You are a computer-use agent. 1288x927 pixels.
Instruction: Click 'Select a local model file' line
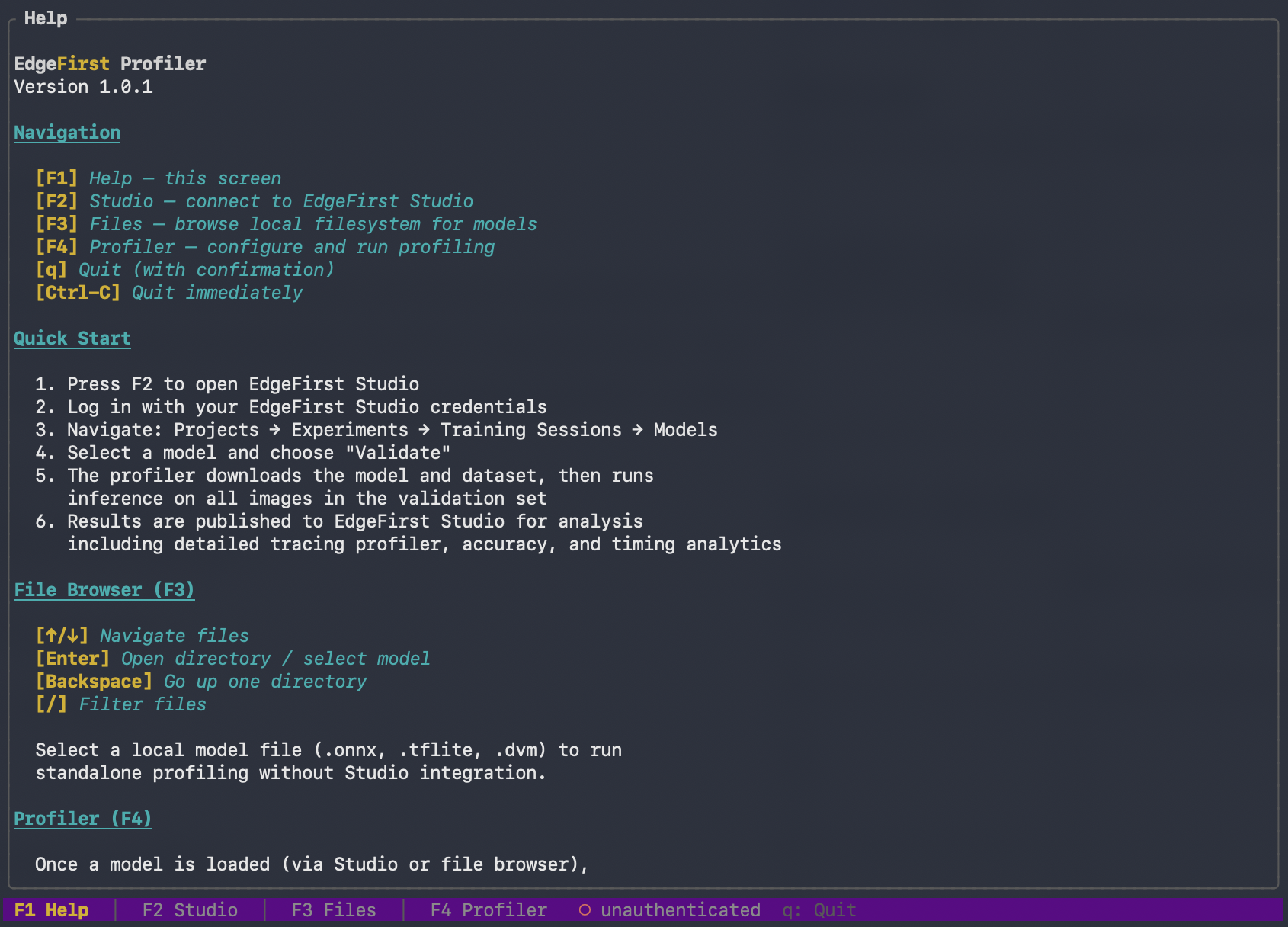(x=328, y=750)
